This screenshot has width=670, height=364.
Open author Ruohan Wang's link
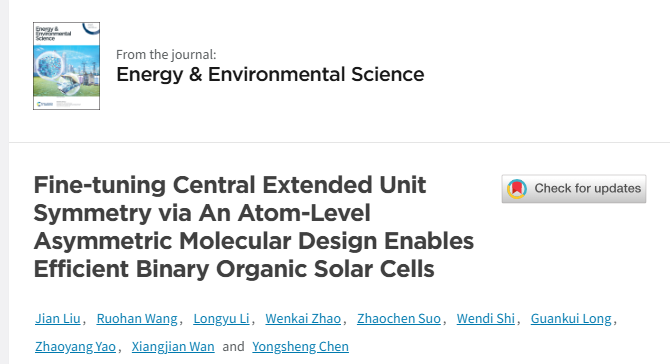coord(137,319)
